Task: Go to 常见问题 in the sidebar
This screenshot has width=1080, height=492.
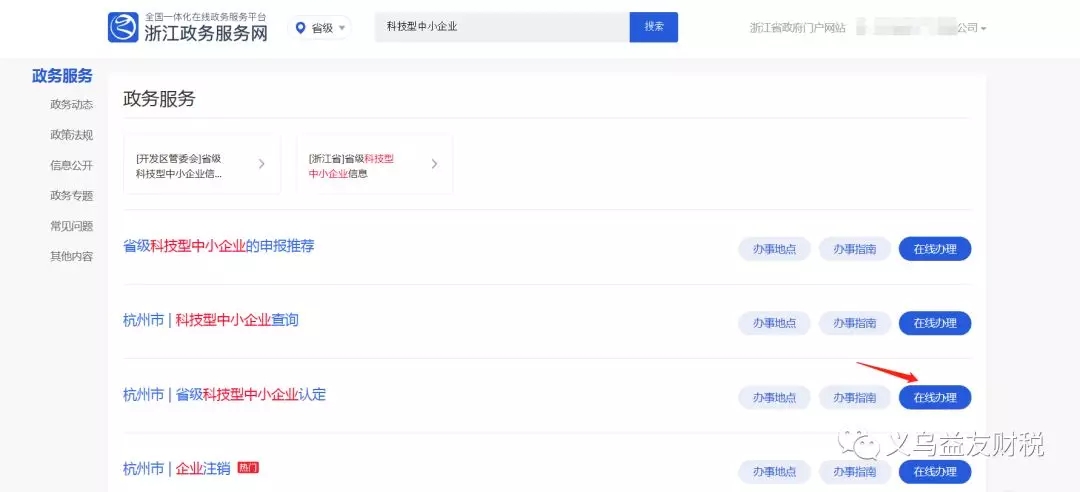Action: coord(71,226)
